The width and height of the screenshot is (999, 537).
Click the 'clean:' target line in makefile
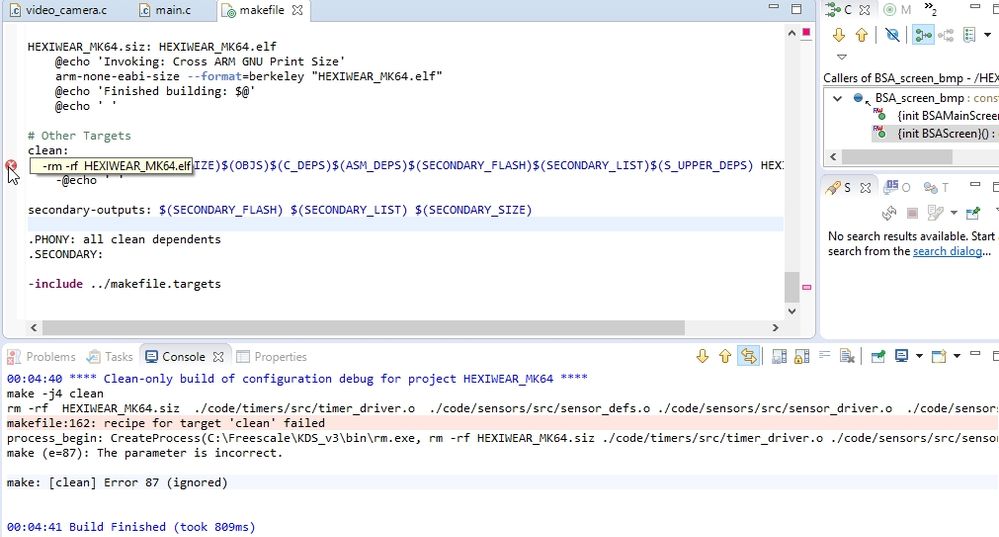tap(48, 150)
